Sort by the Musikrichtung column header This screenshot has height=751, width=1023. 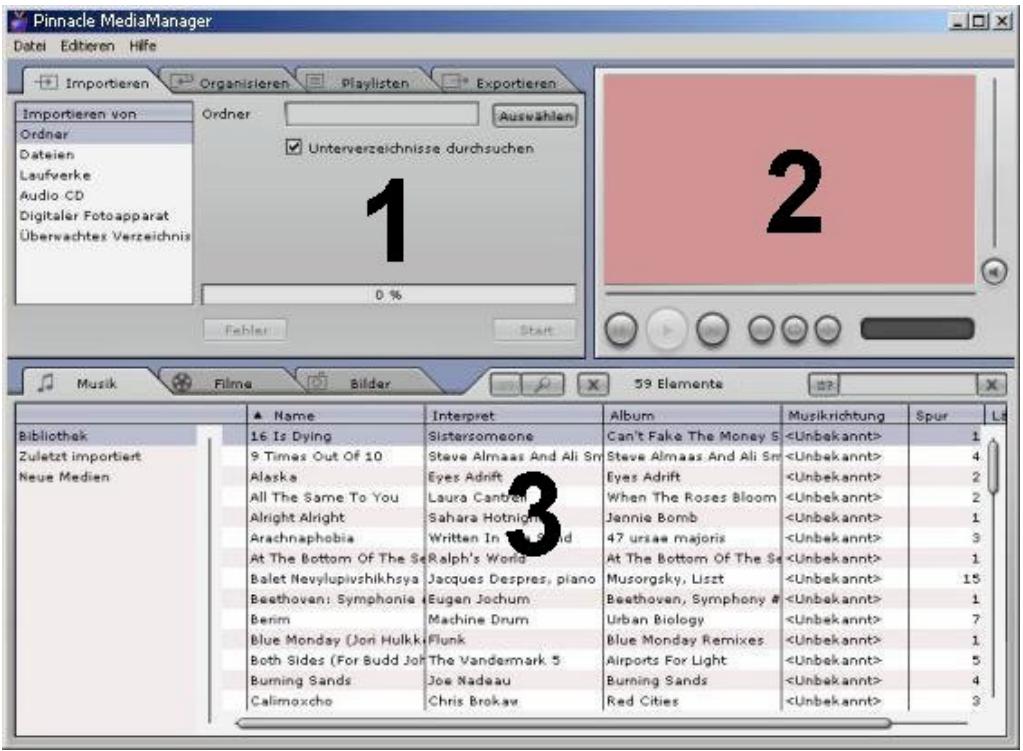pos(845,415)
